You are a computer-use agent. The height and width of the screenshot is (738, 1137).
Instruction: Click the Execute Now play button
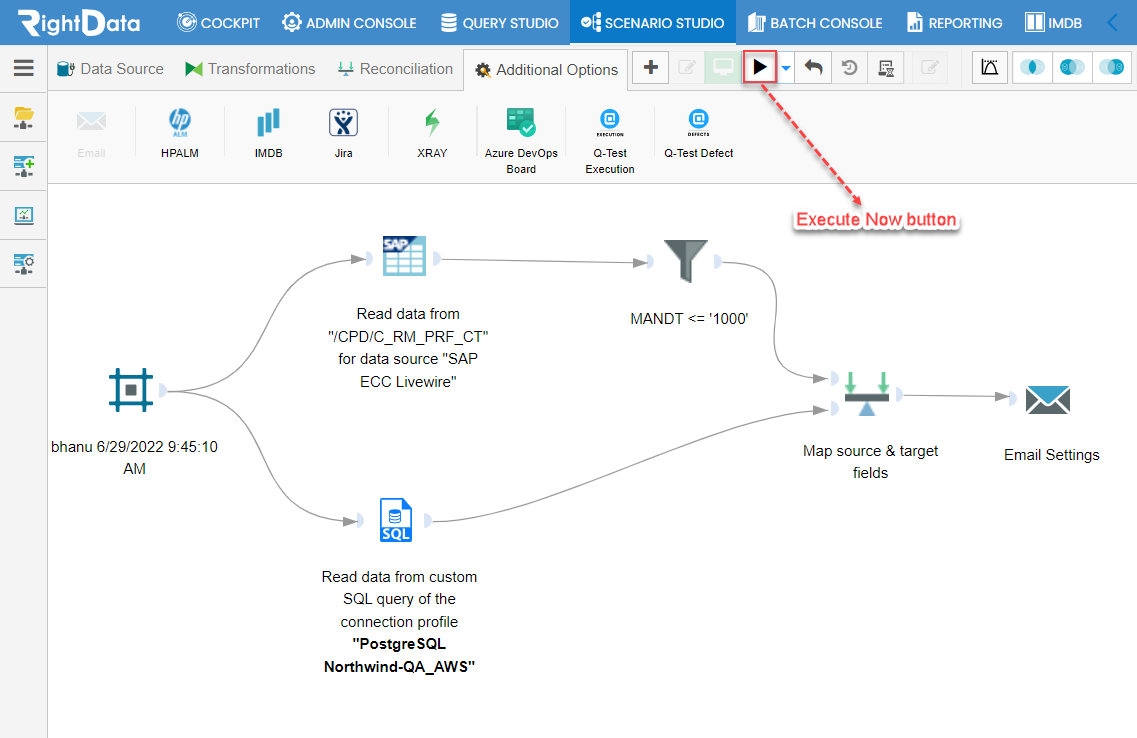(x=759, y=67)
